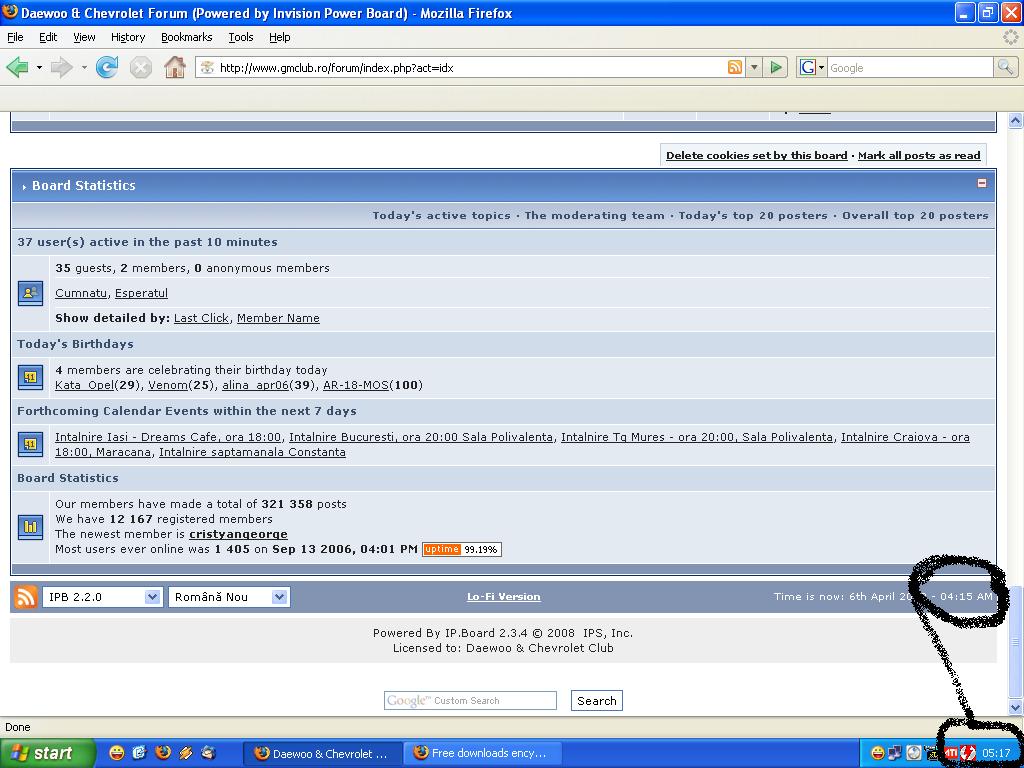
Task: Open the History menu
Action: point(128,37)
